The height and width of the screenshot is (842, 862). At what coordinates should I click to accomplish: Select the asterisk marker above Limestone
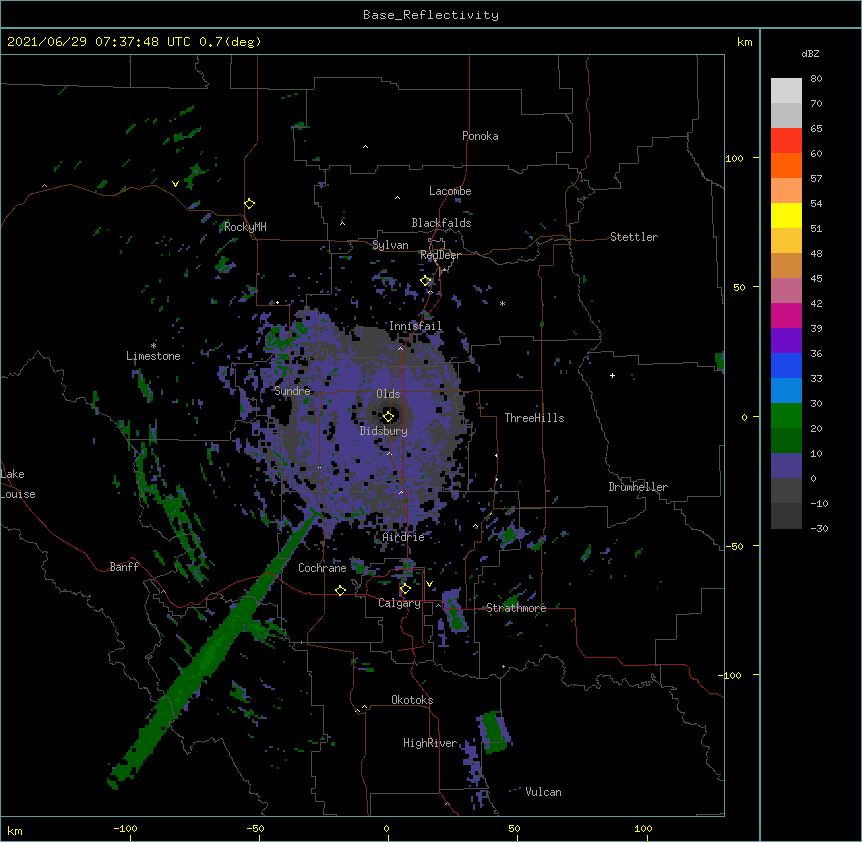[153, 346]
